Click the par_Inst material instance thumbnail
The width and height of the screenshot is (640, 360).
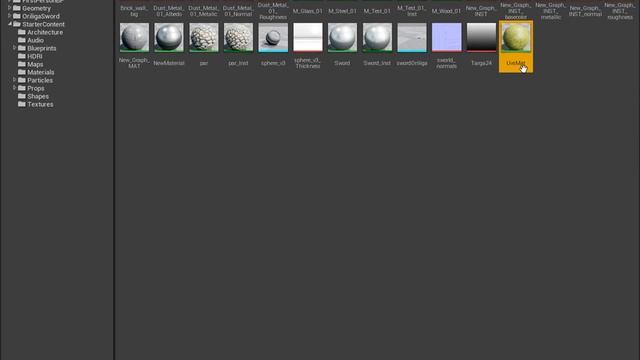tap(238, 38)
